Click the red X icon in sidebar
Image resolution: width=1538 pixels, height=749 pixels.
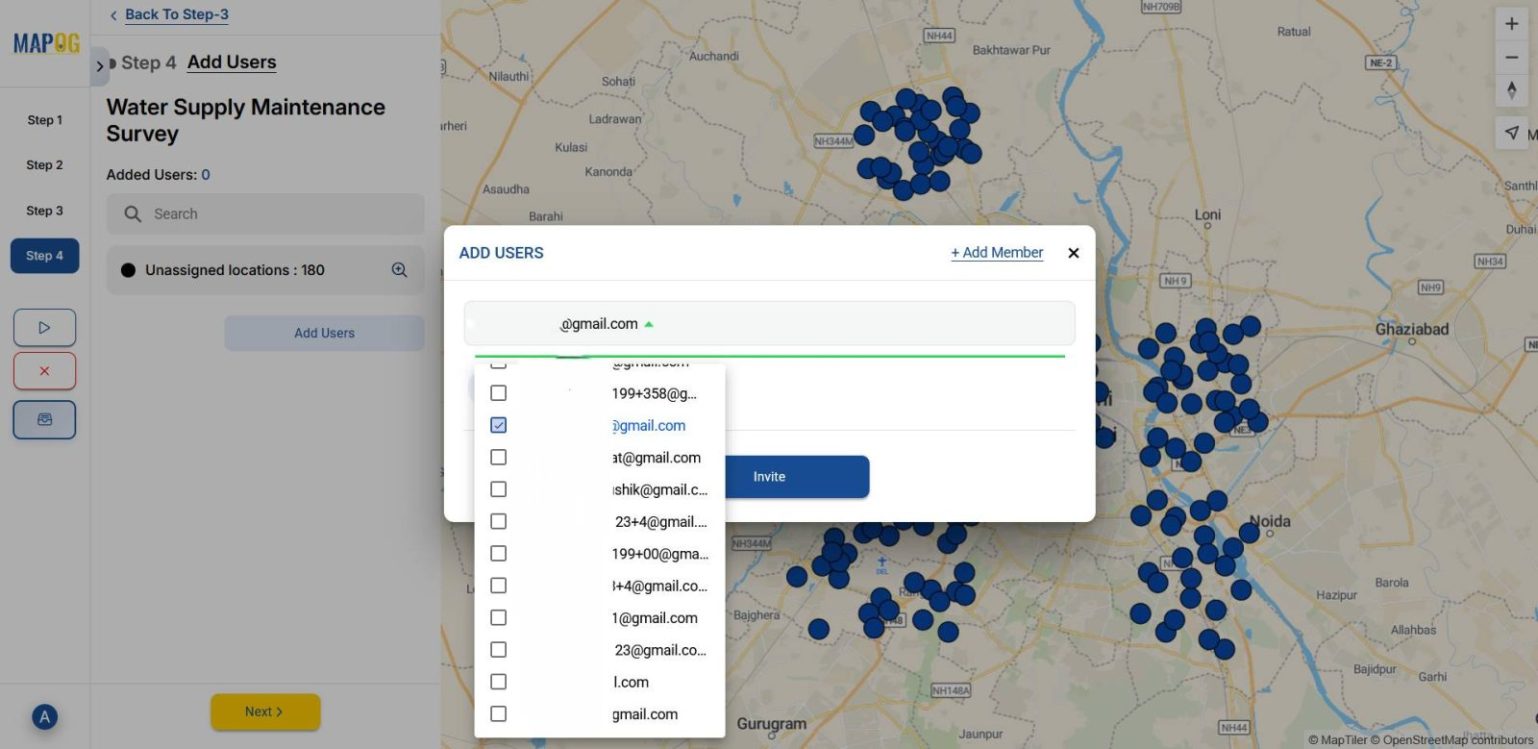point(44,370)
